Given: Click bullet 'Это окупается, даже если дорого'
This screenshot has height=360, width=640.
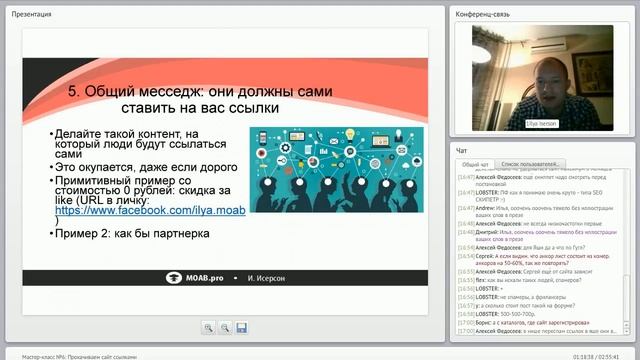Looking at the screenshot, I should pos(146,167).
